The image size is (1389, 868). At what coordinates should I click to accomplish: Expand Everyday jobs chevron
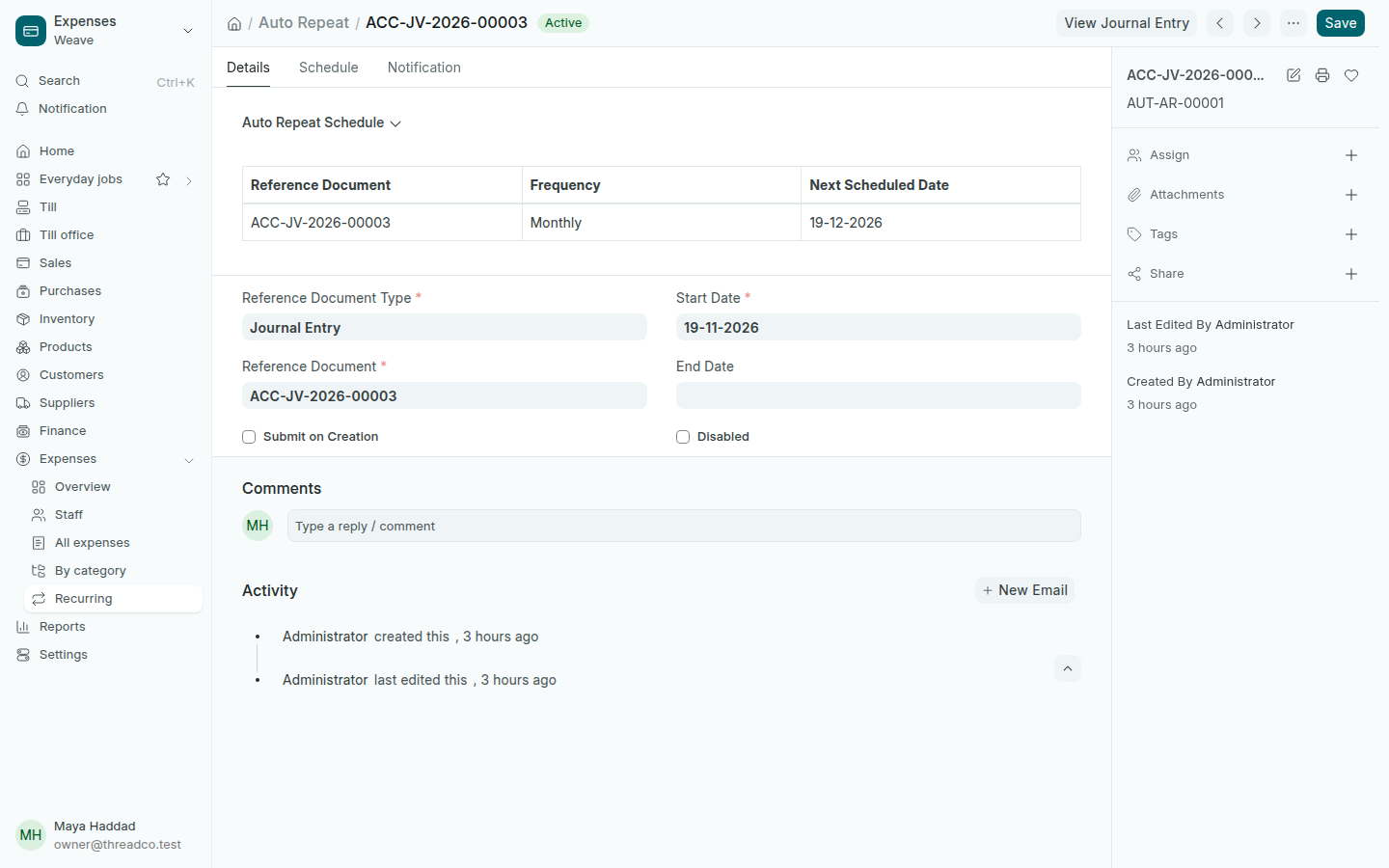[189, 180]
